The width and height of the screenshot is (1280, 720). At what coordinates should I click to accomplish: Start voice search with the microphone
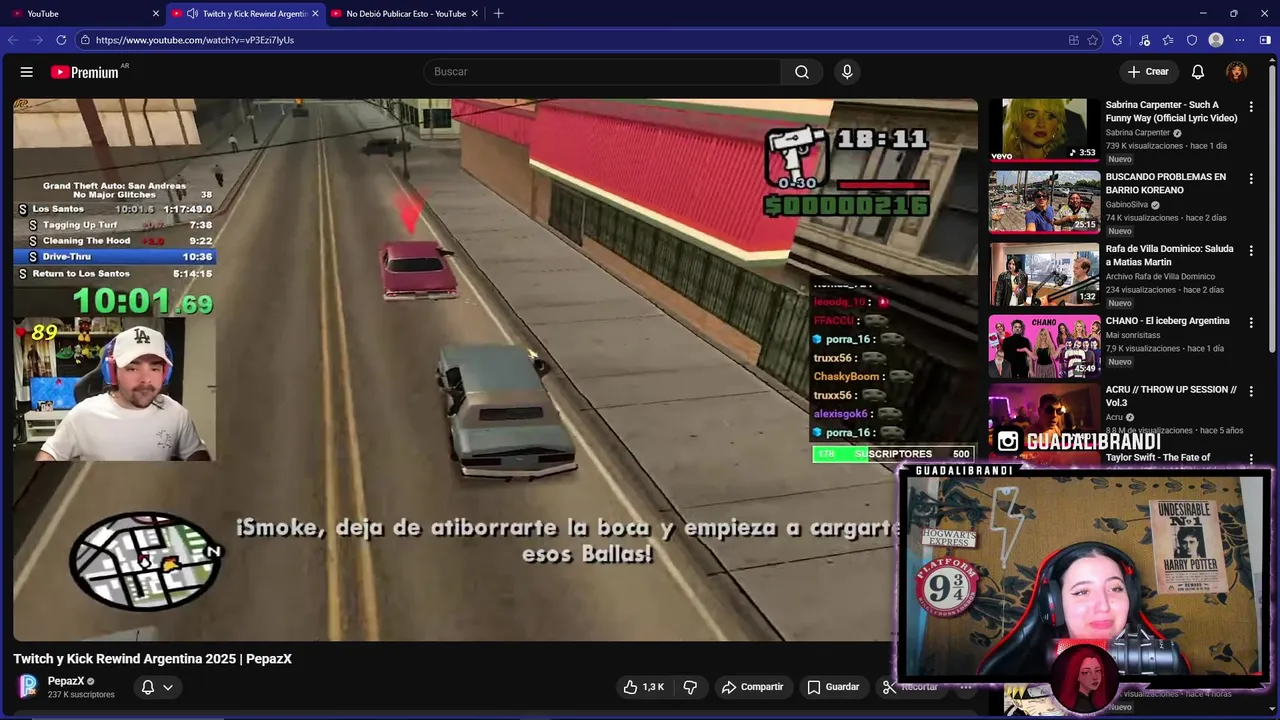847,72
